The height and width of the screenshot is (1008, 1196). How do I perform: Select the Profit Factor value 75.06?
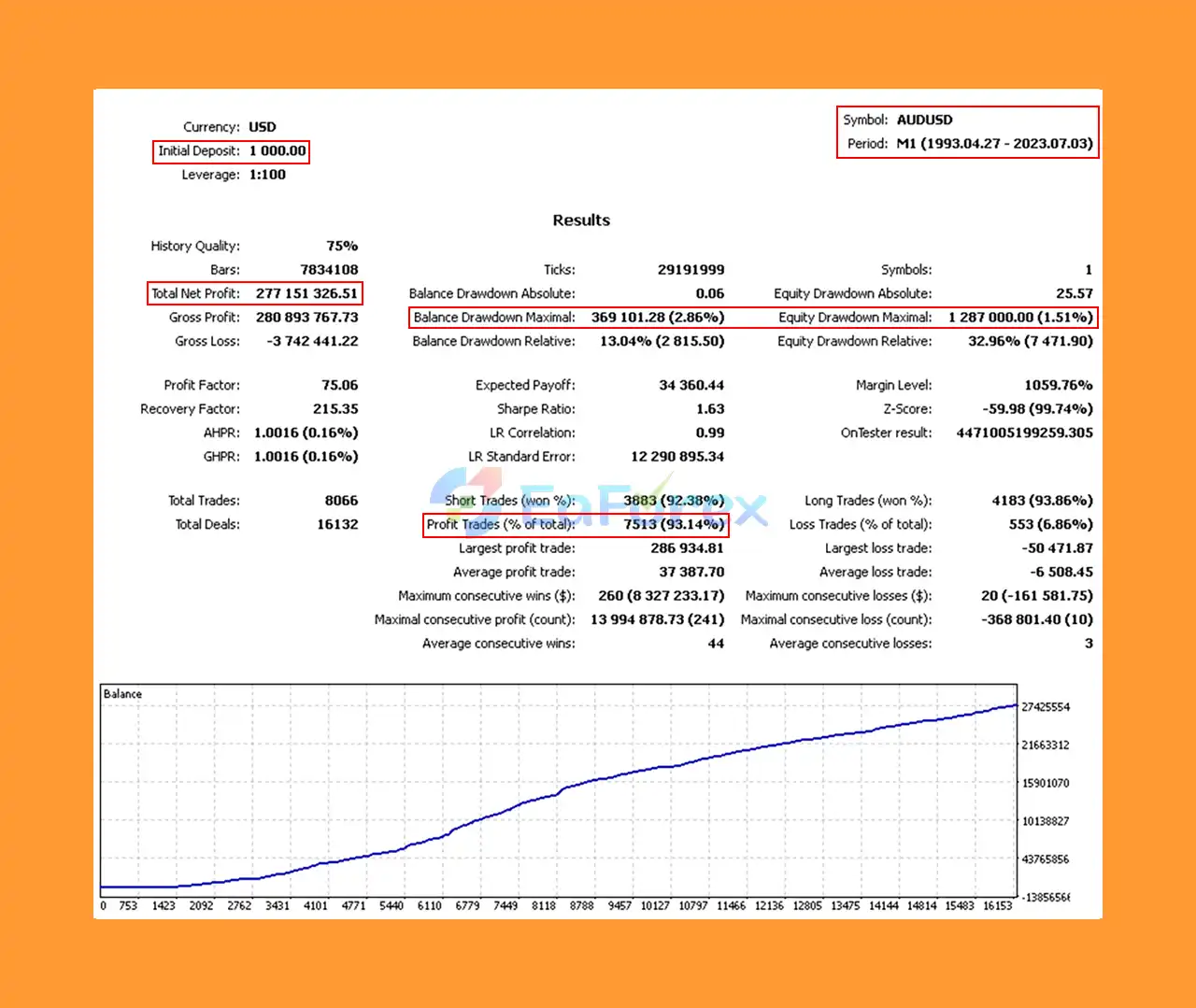340,385
